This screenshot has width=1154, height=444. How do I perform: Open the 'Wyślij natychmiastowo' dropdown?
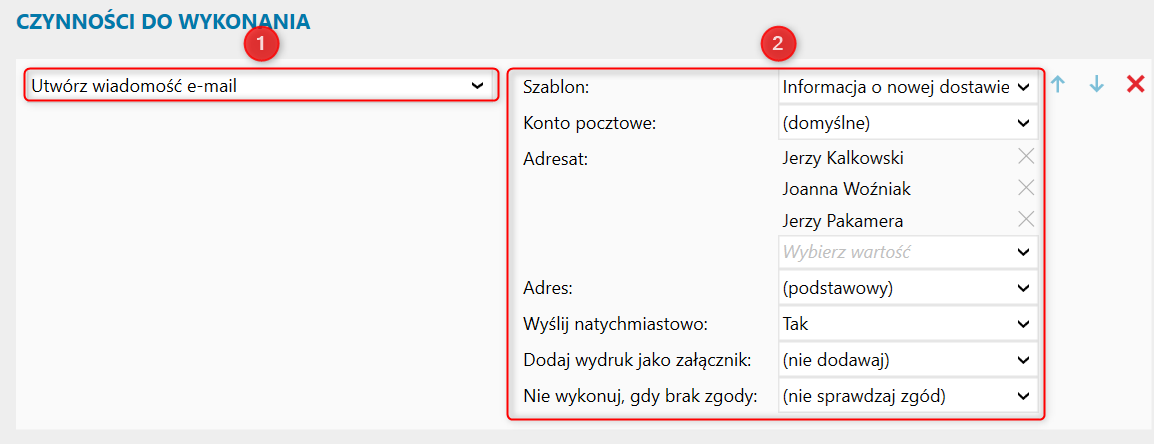point(906,324)
